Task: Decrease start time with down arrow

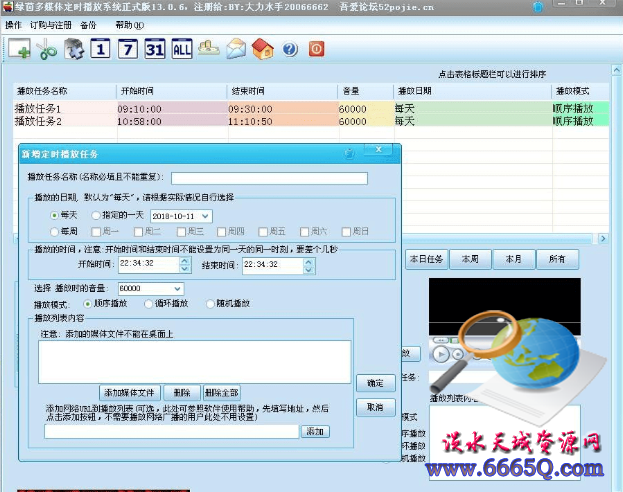Action: tap(184, 269)
